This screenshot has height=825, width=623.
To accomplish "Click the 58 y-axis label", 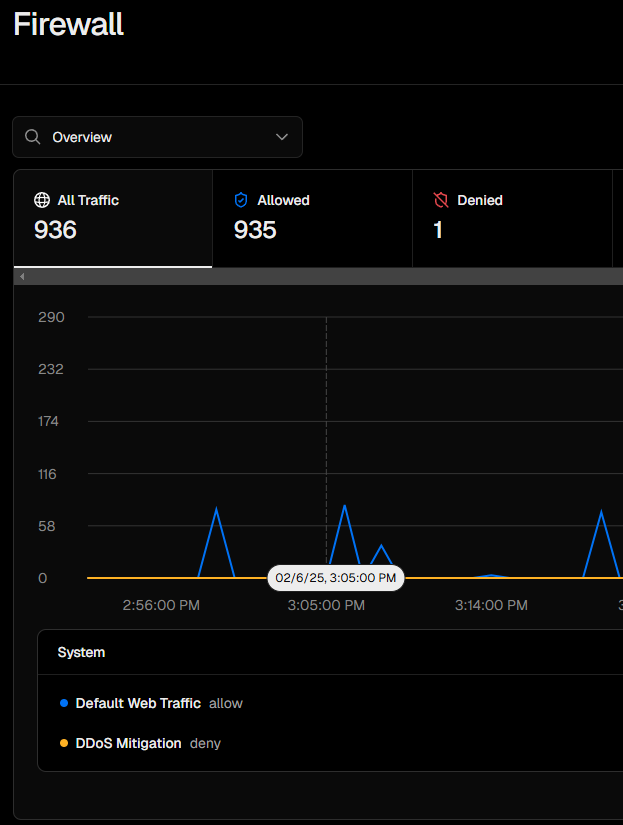I will 46,526.
